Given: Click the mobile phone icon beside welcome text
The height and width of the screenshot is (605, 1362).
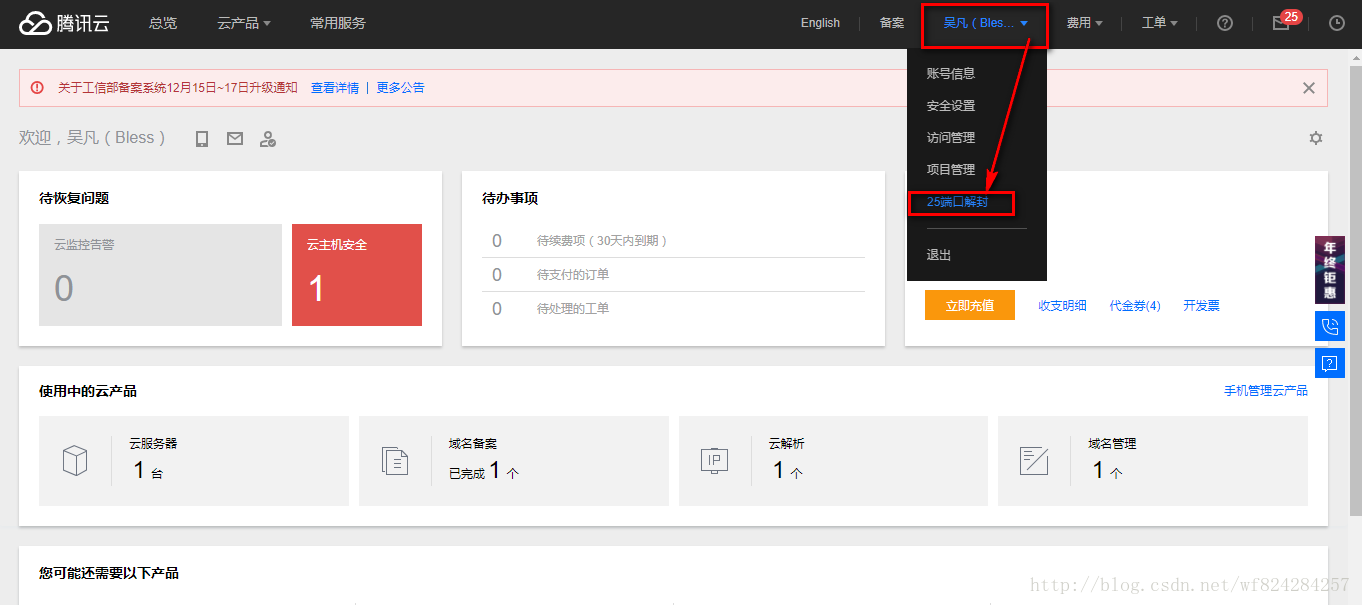Looking at the screenshot, I should coord(202,139).
